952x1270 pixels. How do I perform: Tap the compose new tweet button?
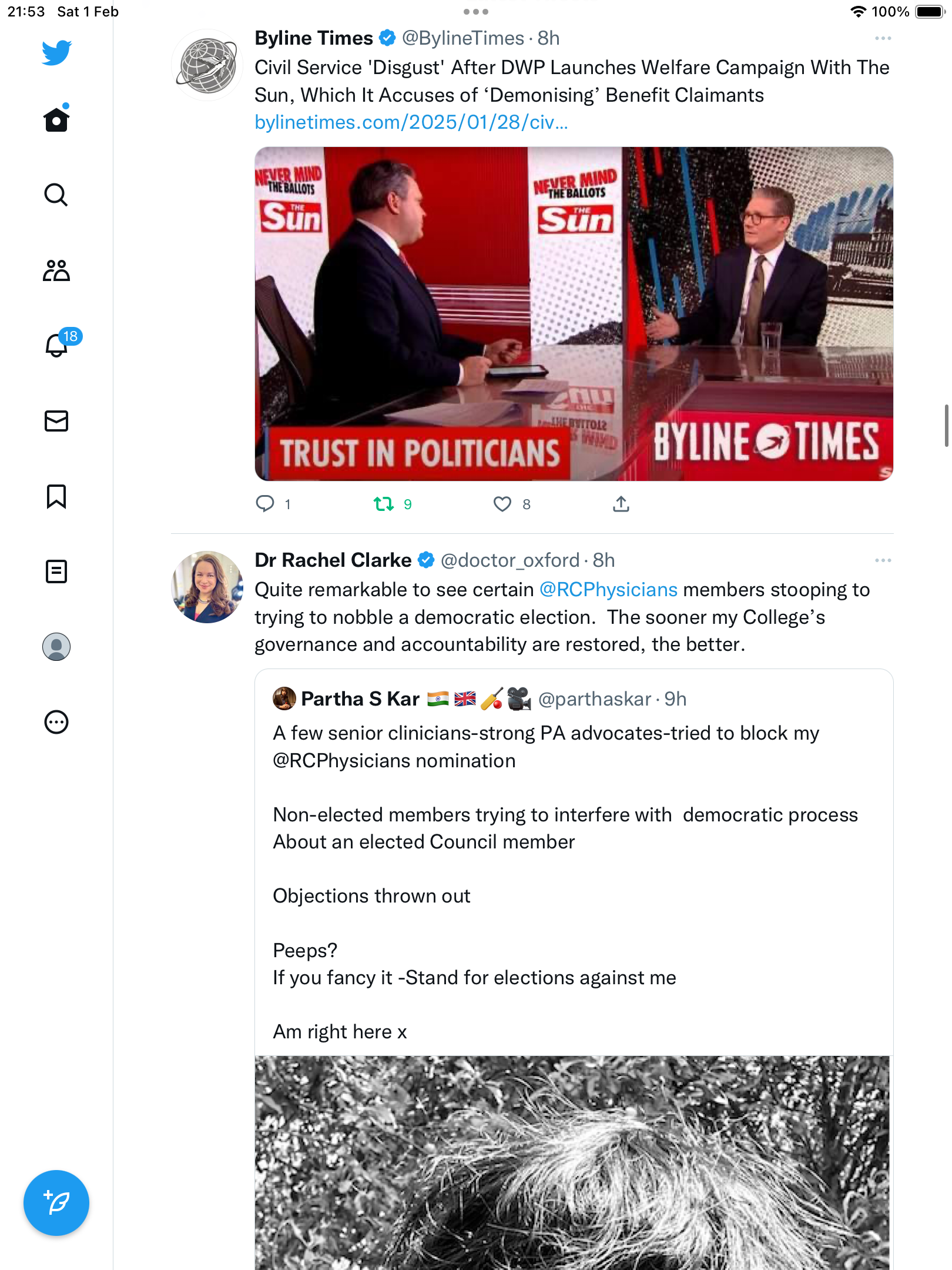[x=56, y=1203]
